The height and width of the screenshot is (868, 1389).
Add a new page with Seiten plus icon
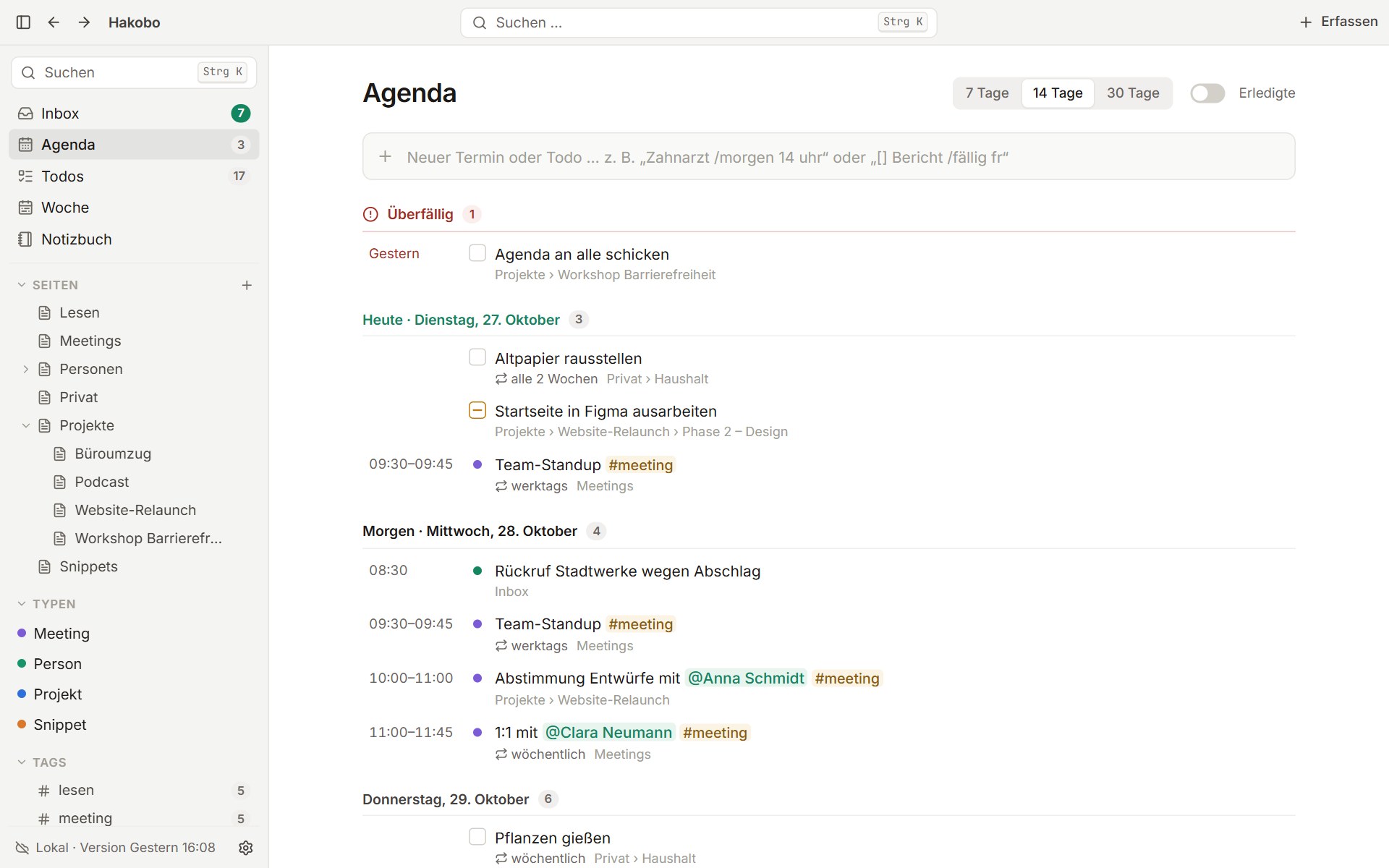tap(247, 285)
